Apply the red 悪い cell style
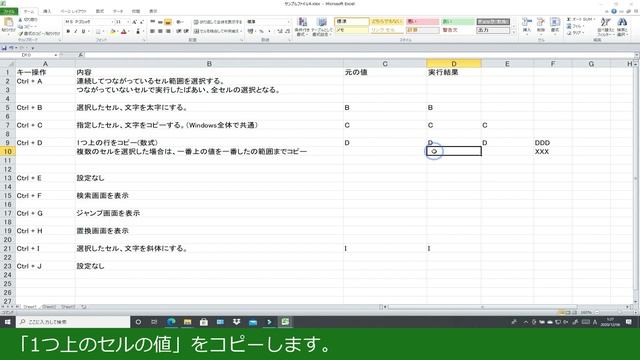The height and width of the screenshot is (360, 640). pos(422,22)
